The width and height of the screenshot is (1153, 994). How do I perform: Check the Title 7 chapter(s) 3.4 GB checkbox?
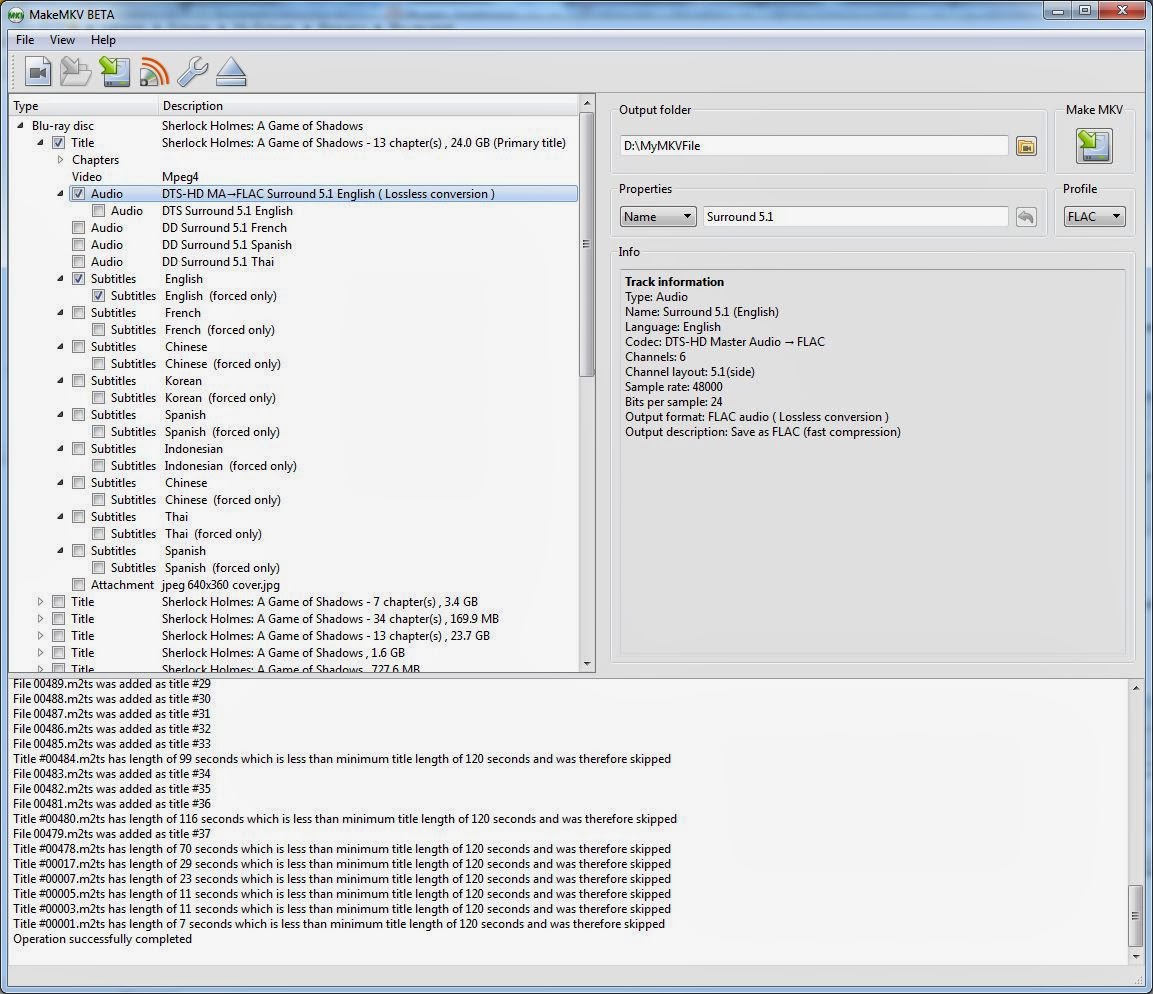pos(58,601)
